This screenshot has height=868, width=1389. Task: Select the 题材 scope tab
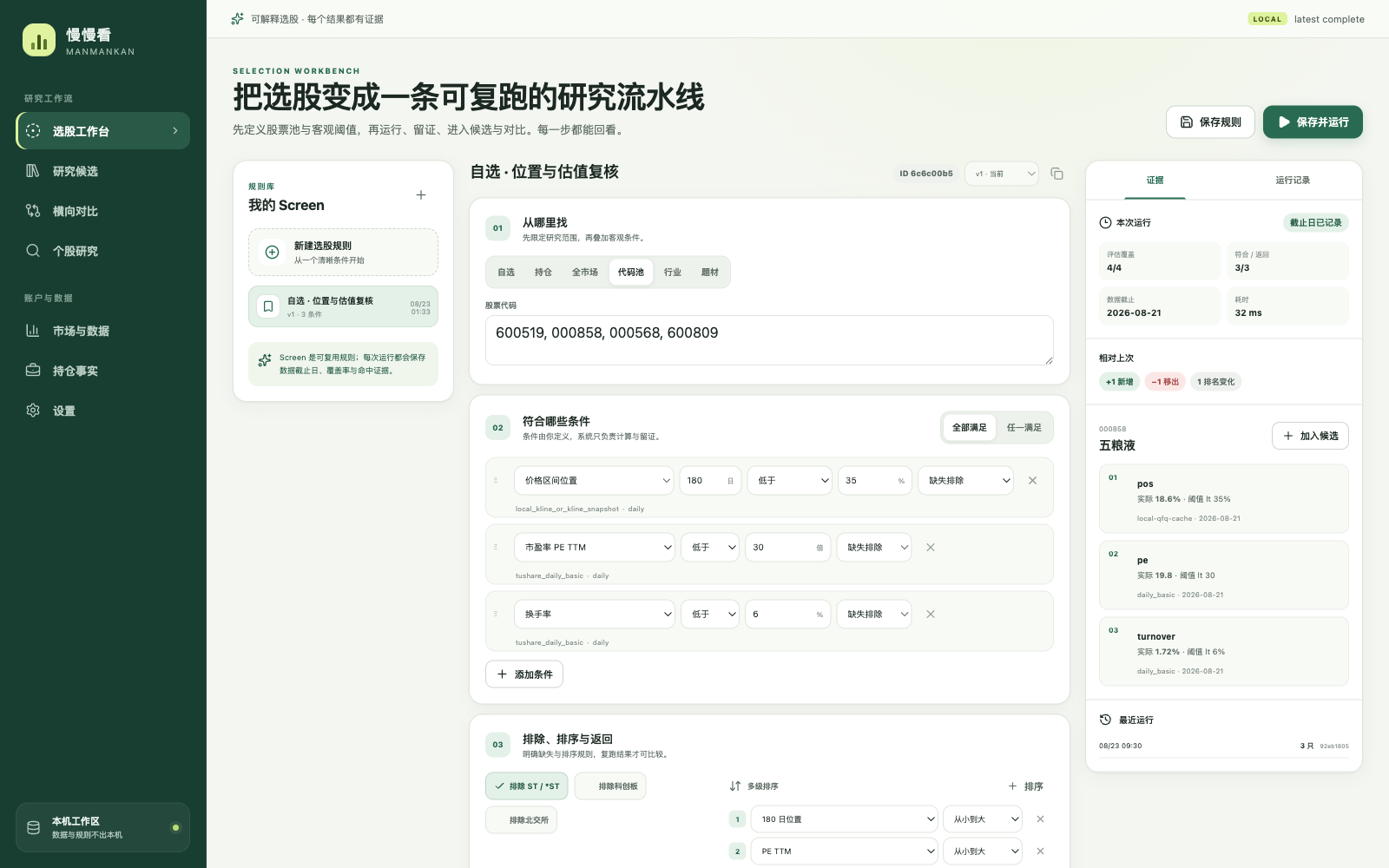[710, 273]
